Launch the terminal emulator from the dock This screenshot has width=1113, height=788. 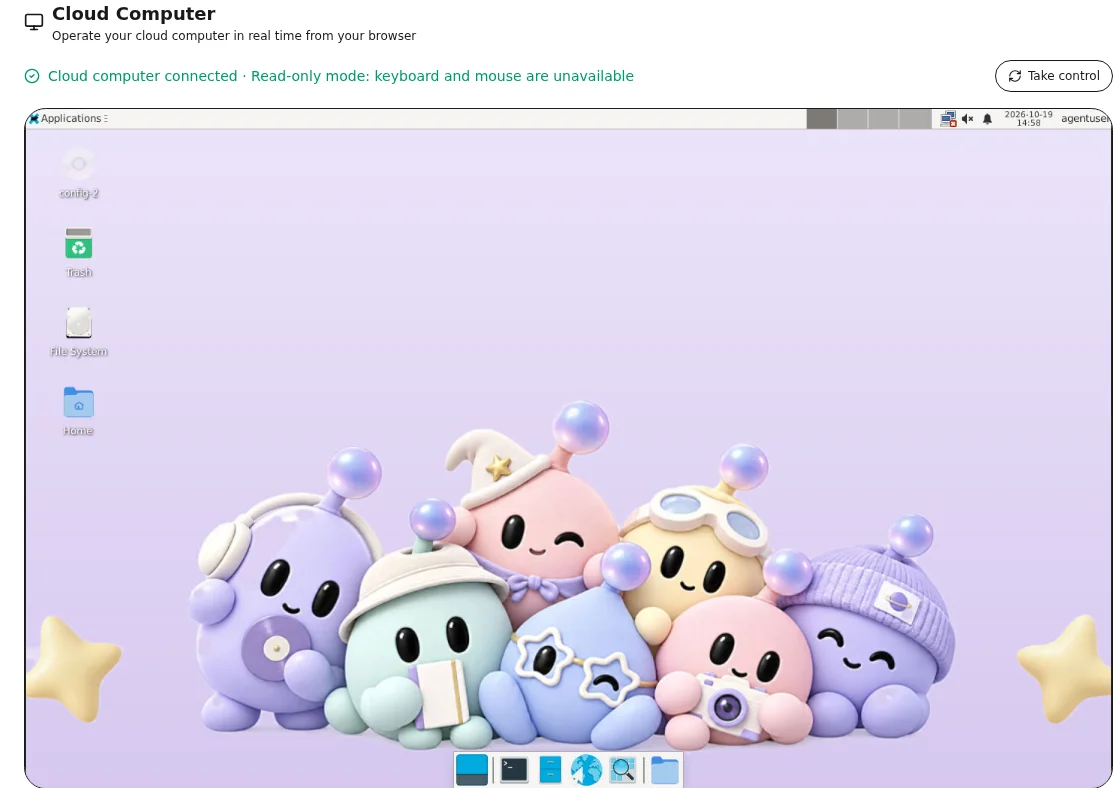pyautogui.click(x=514, y=770)
